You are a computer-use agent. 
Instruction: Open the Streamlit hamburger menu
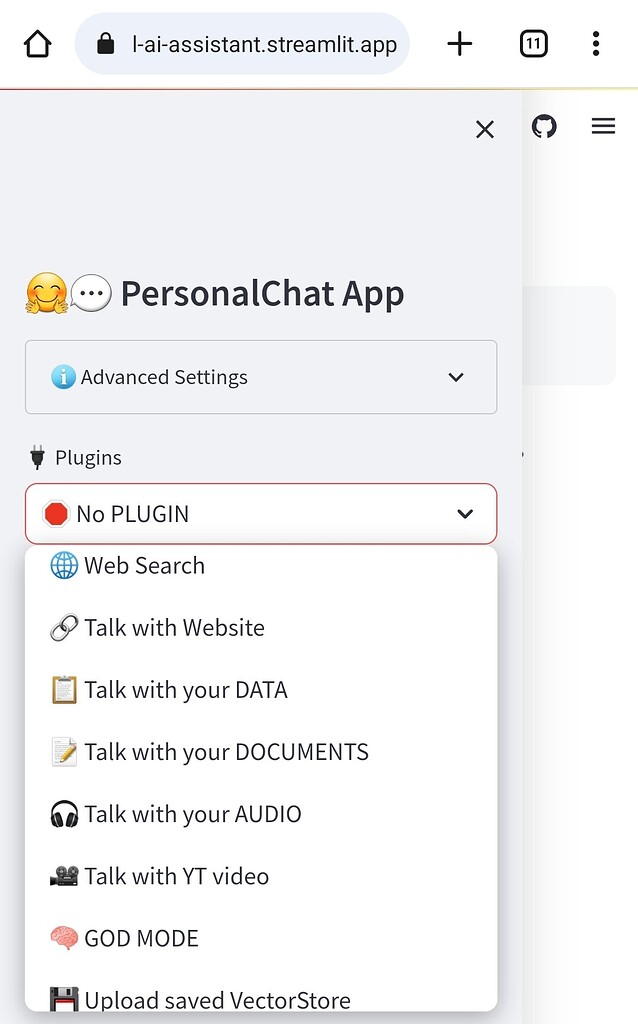coord(603,125)
